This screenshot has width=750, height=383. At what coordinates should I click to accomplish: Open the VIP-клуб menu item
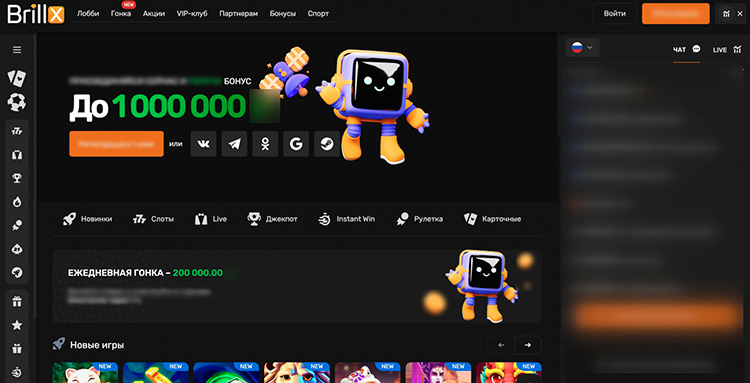[x=192, y=14]
